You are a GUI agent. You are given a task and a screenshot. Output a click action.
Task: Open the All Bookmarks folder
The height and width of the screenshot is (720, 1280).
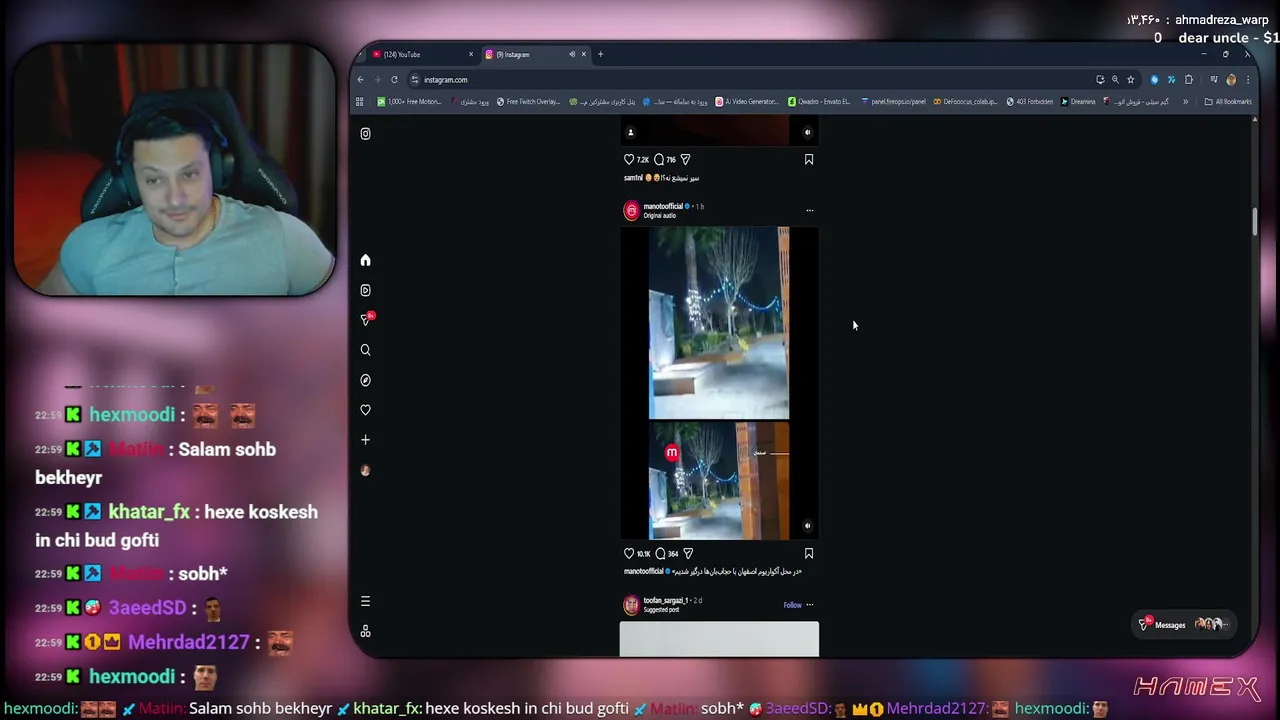click(x=1228, y=101)
